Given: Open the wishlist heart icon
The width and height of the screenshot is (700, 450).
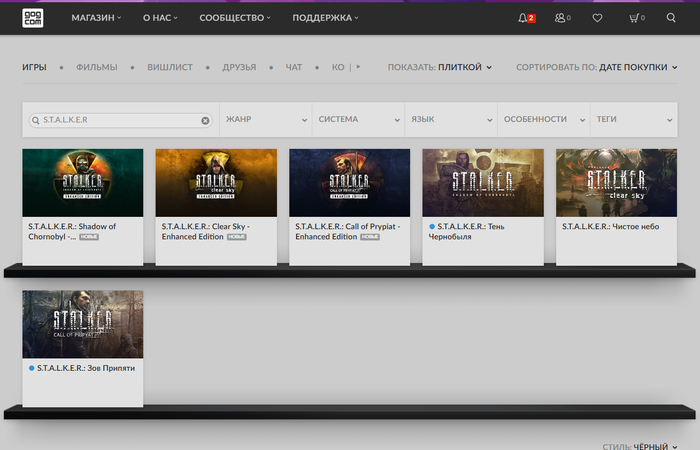Looking at the screenshot, I should coord(597,18).
